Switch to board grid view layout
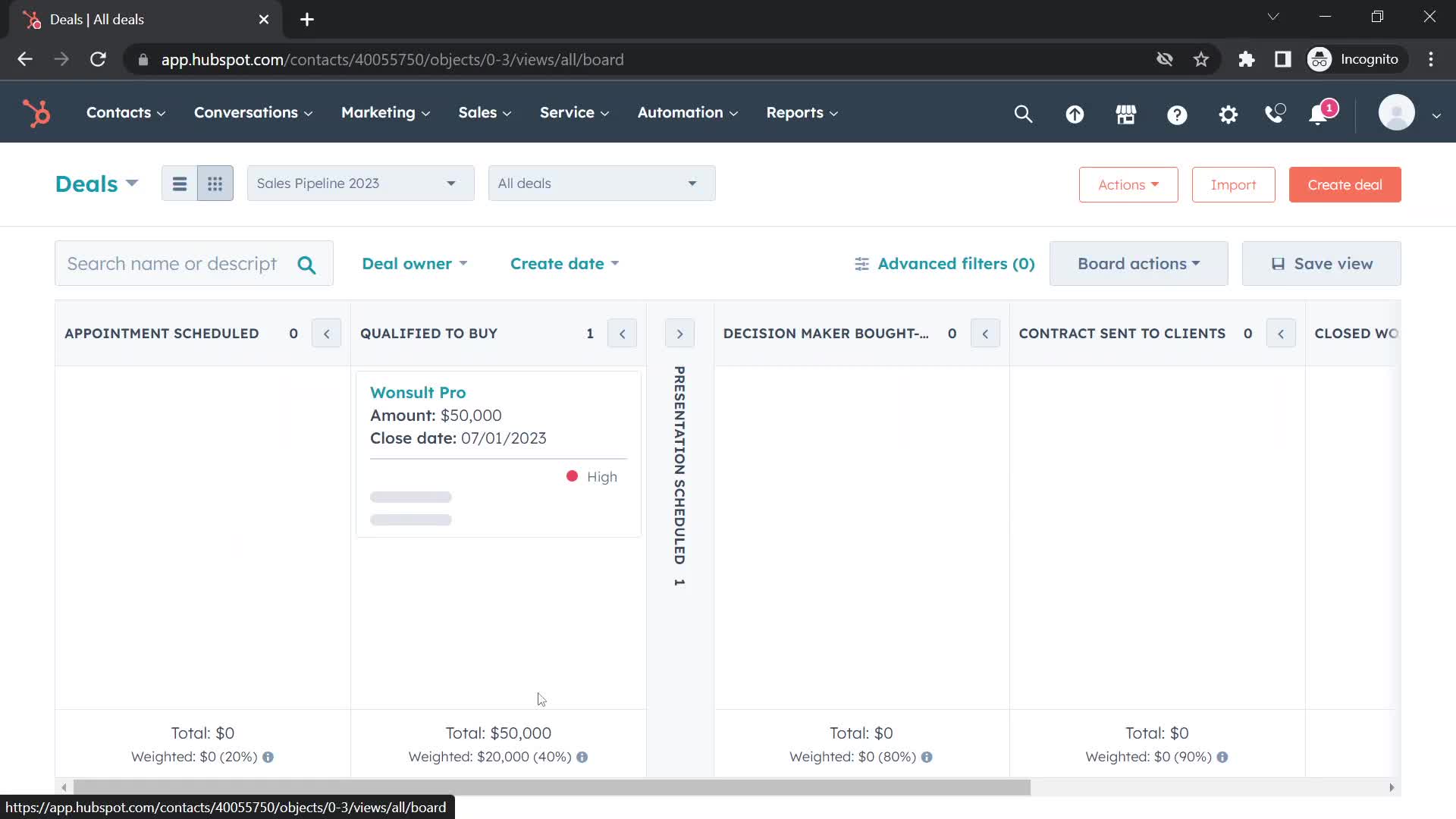The width and height of the screenshot is (1456, 819). click(214, 183)
